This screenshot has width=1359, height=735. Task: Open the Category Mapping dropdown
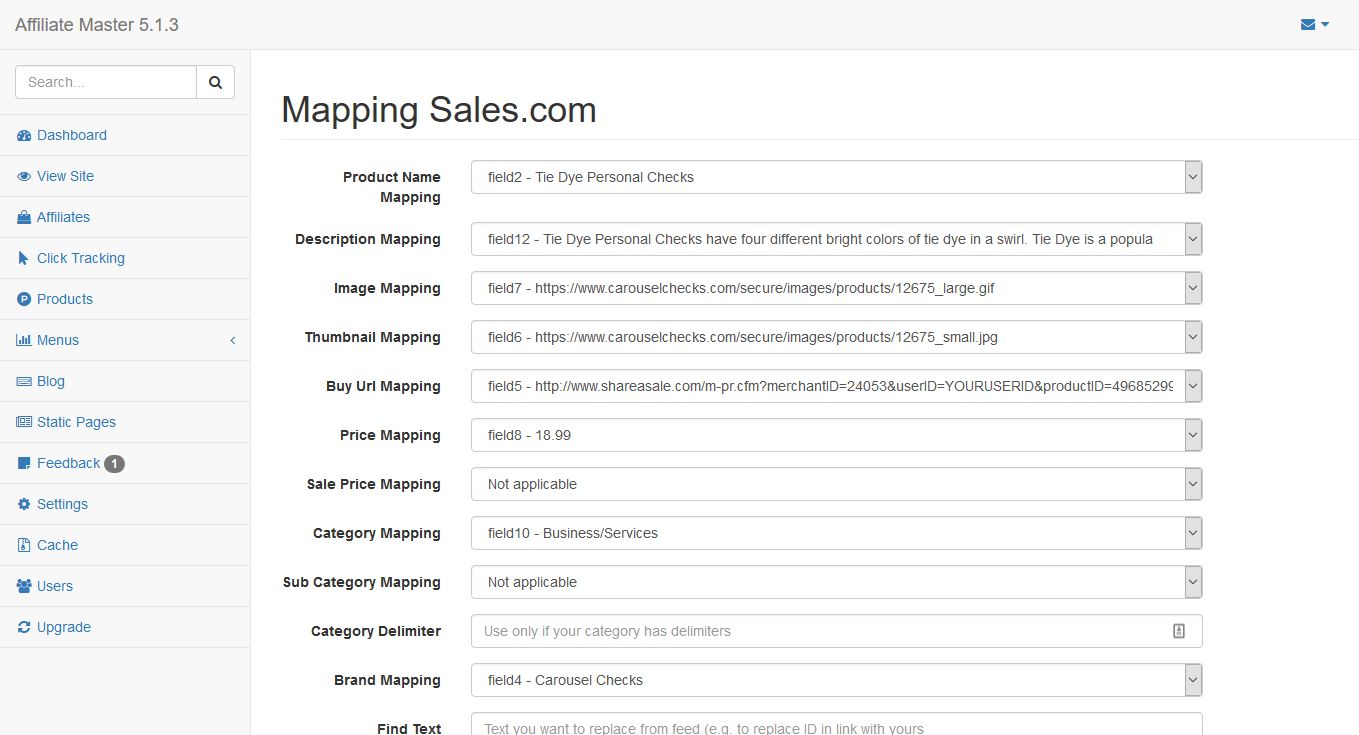837,533
